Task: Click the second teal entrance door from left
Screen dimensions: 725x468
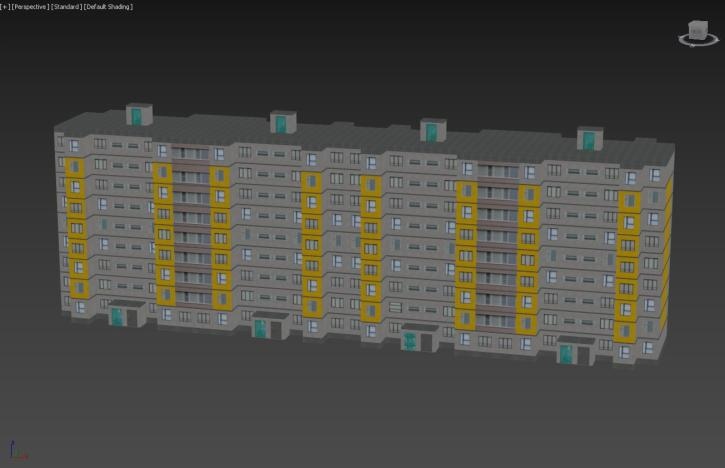Action: (260, 329)
